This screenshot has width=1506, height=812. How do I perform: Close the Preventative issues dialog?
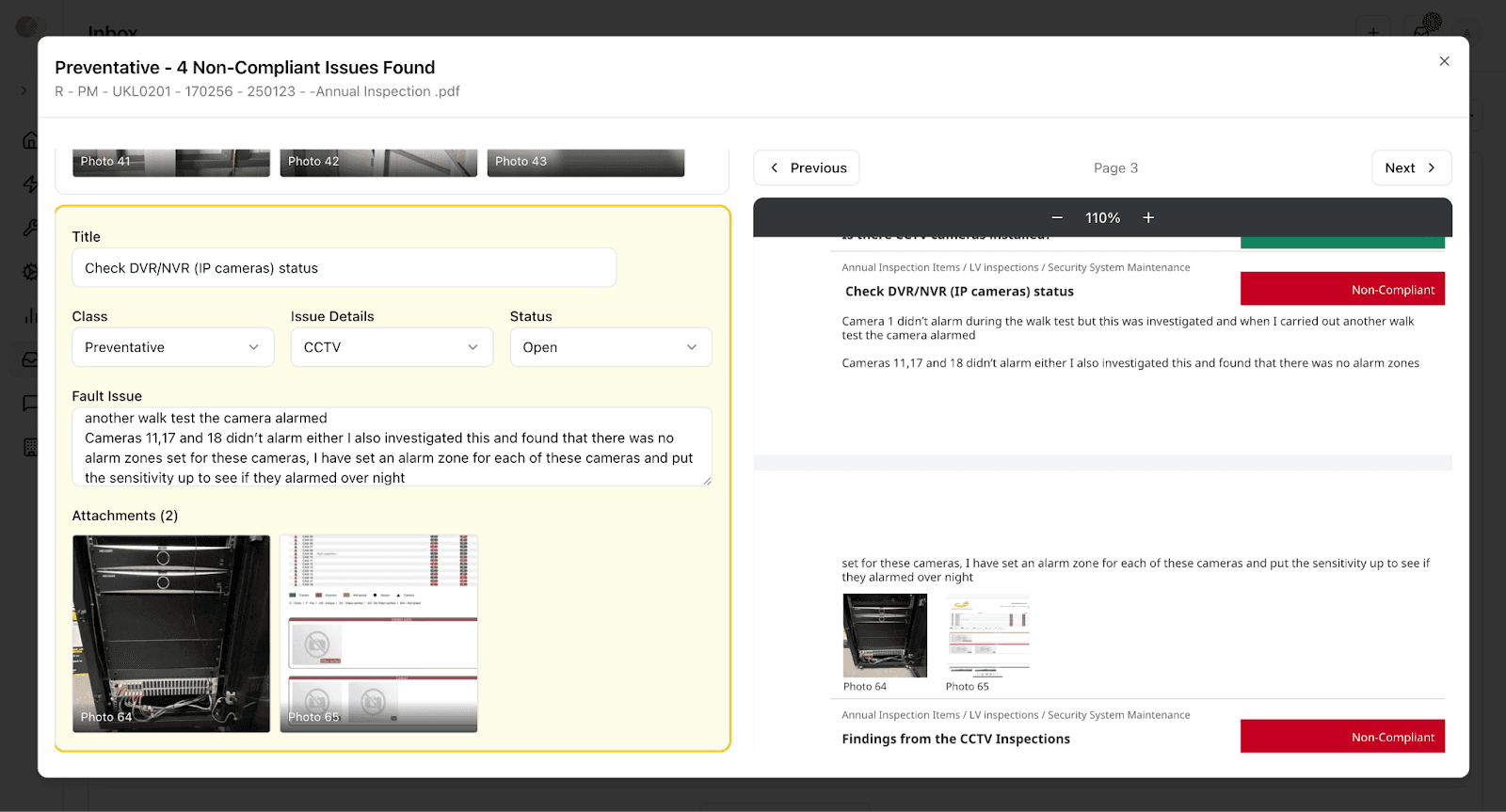point(1444,61)
